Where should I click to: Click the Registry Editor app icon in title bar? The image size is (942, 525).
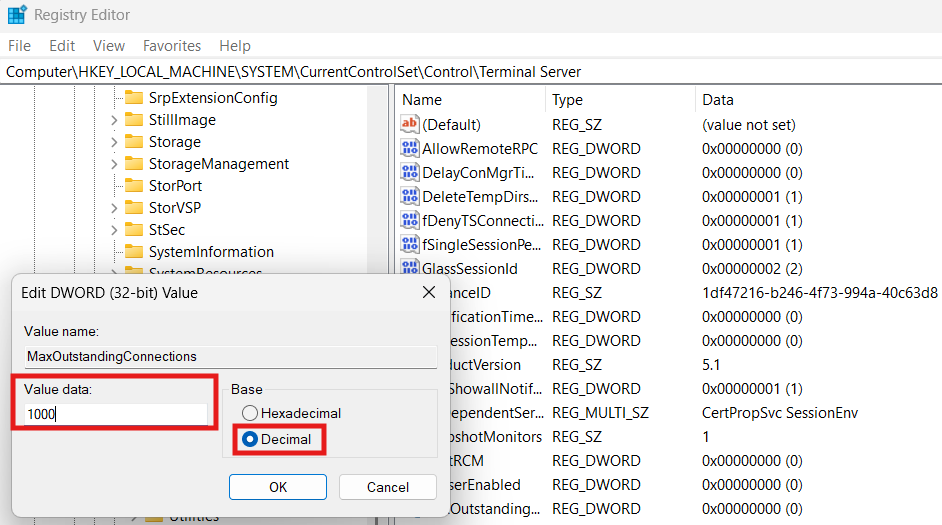[17, 15]
